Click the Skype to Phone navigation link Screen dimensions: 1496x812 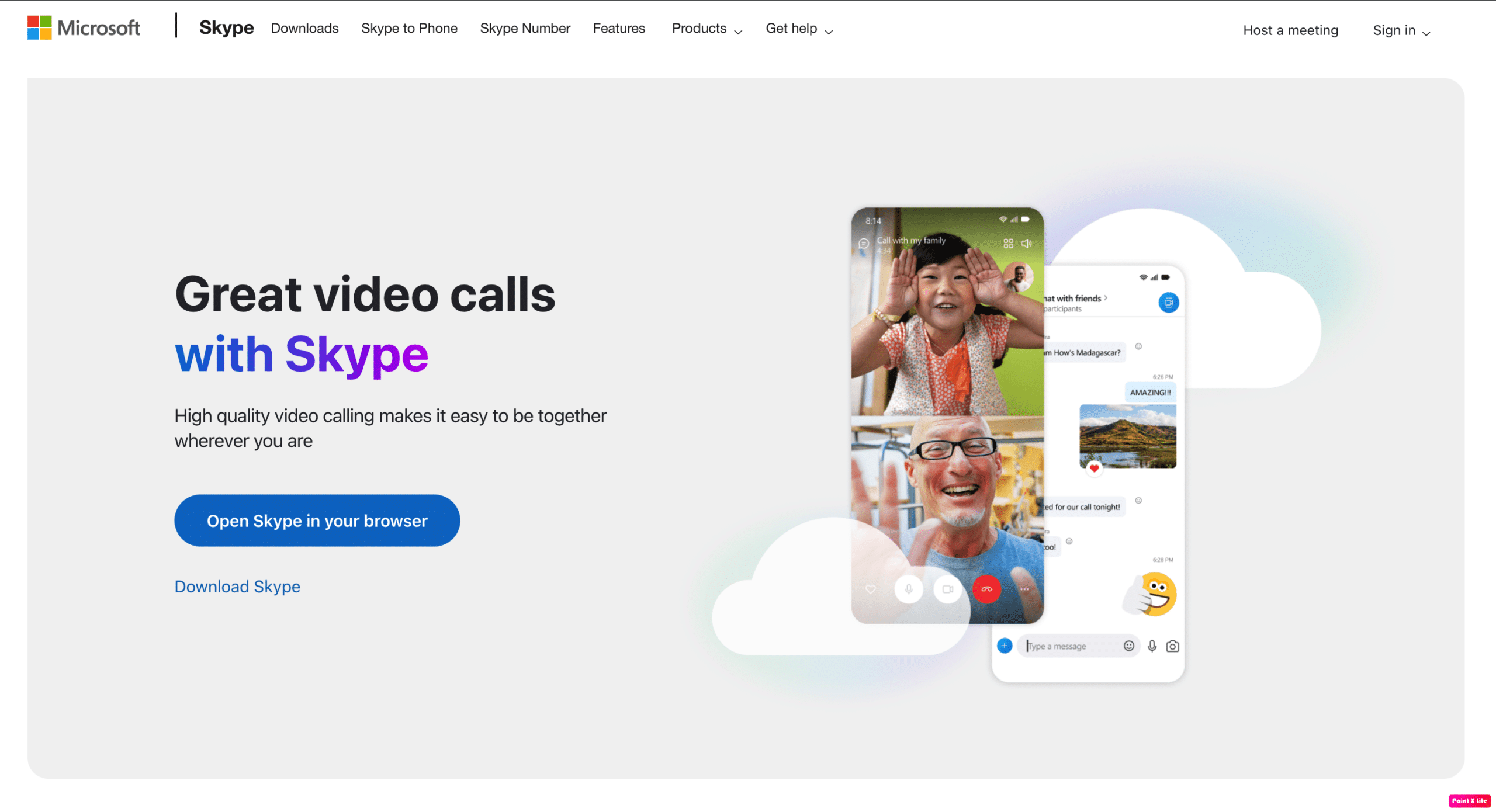(x=409, y=28)
